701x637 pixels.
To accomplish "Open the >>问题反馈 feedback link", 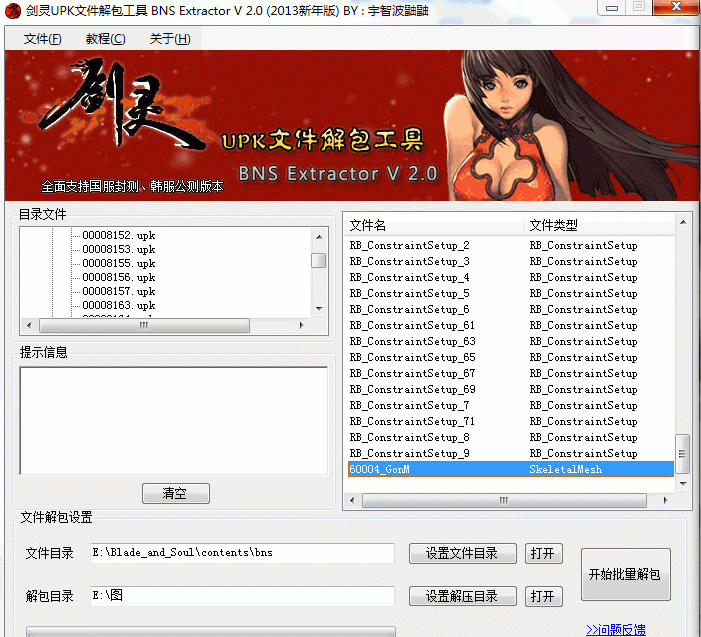I will click(x=616, y=630).
